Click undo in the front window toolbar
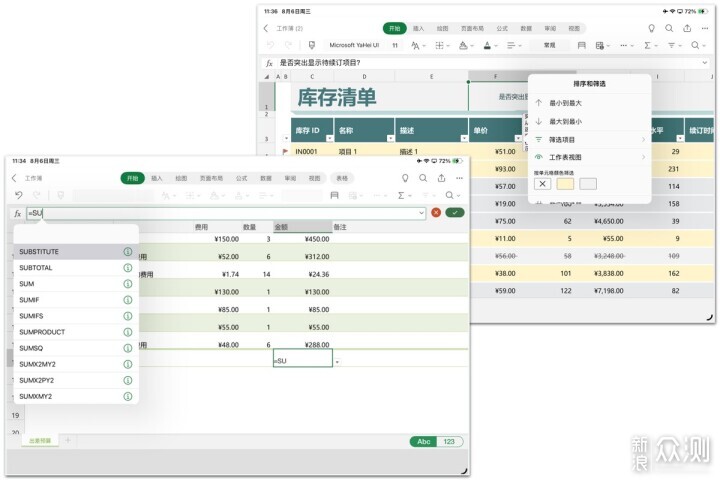 click(18, 195)
